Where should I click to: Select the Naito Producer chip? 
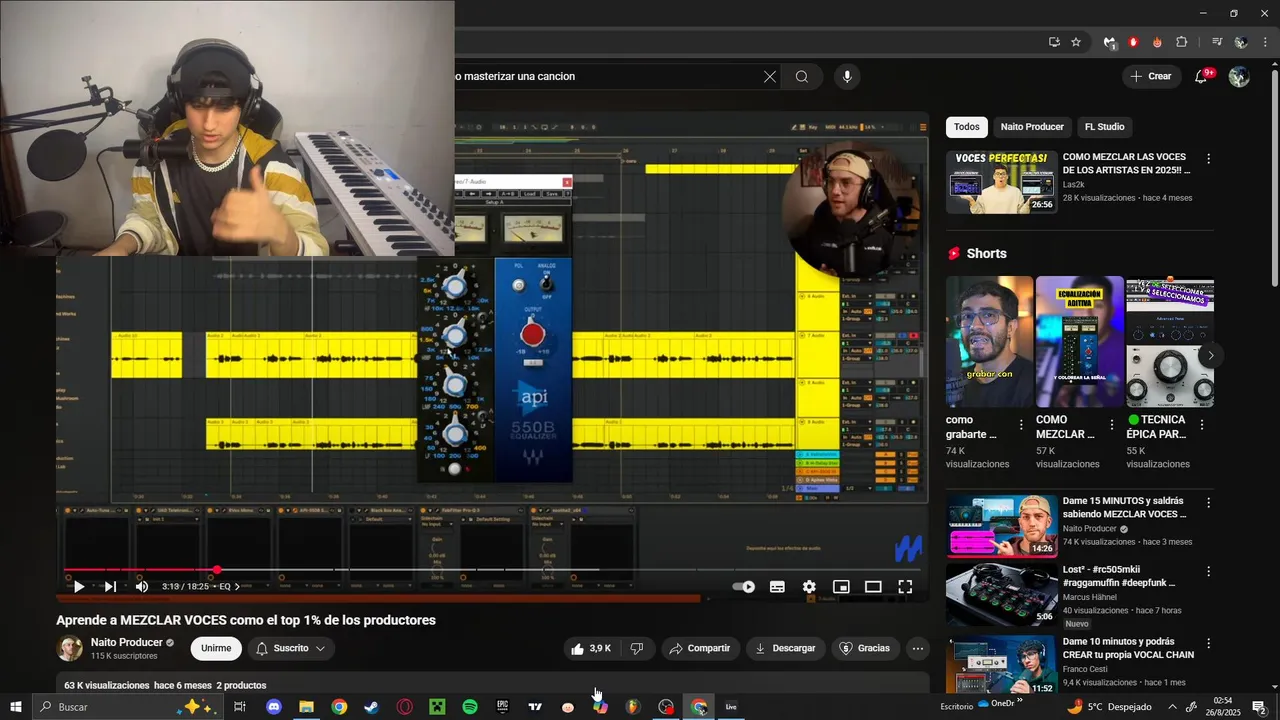pos(1032,127)
